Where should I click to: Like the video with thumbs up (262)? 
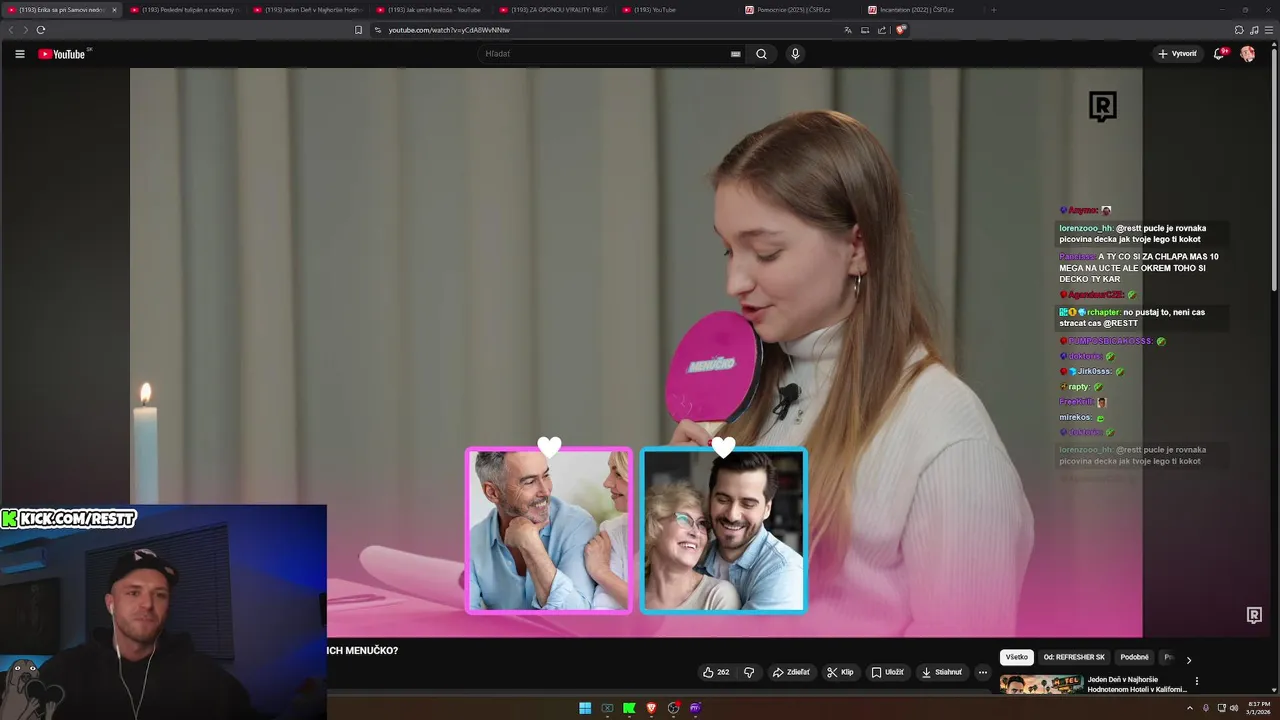[x=716, y=672]
